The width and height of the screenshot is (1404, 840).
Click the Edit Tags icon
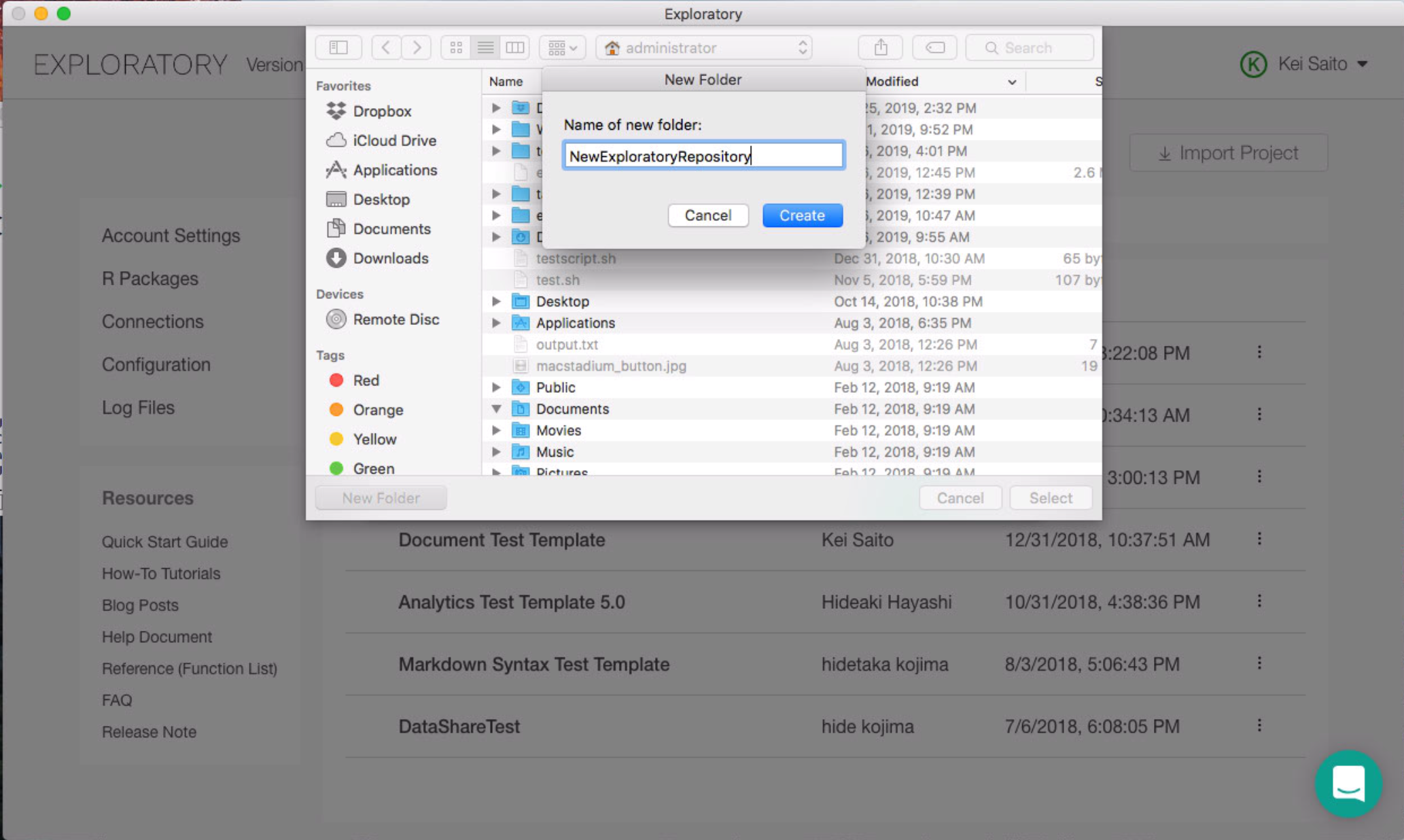(934, 48)
